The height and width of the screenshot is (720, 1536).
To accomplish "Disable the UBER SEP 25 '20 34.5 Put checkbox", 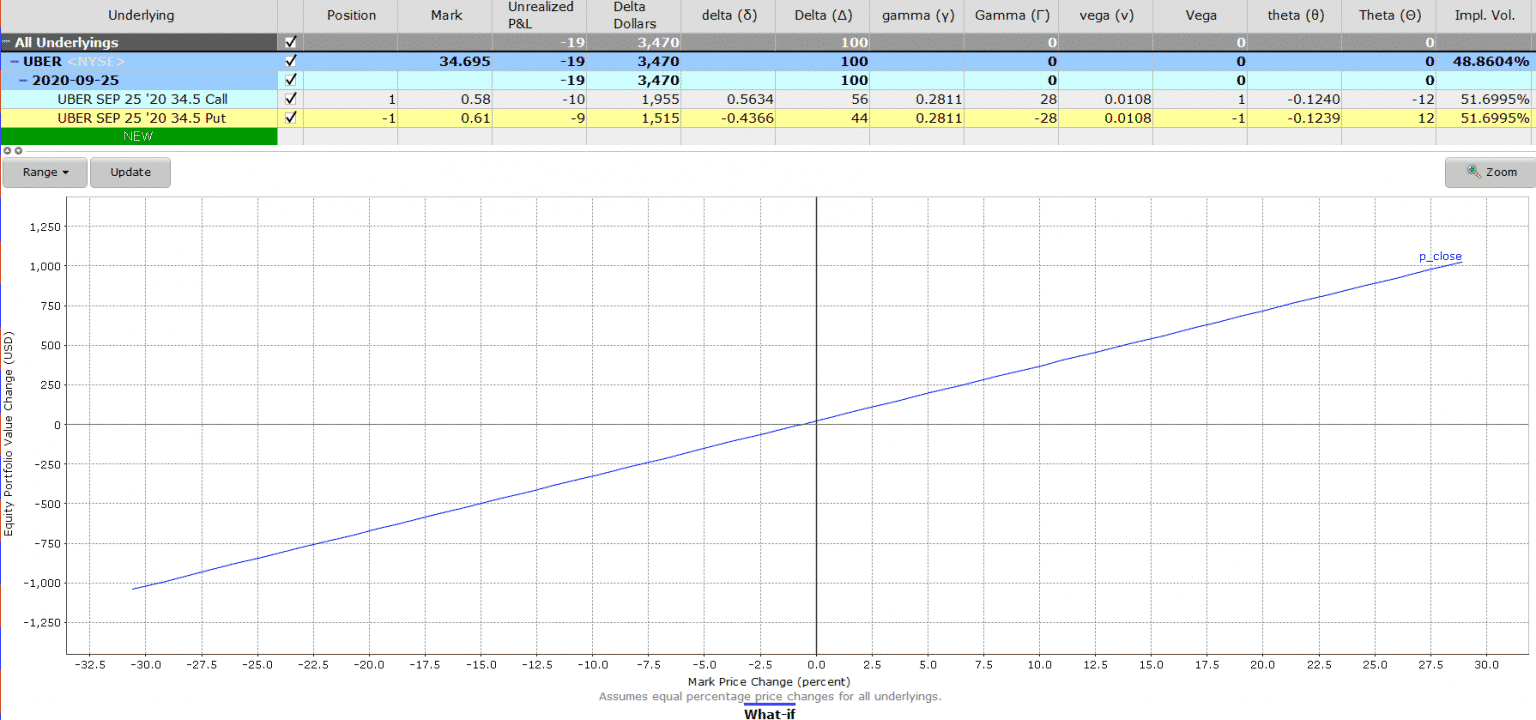I will [290, 117].
